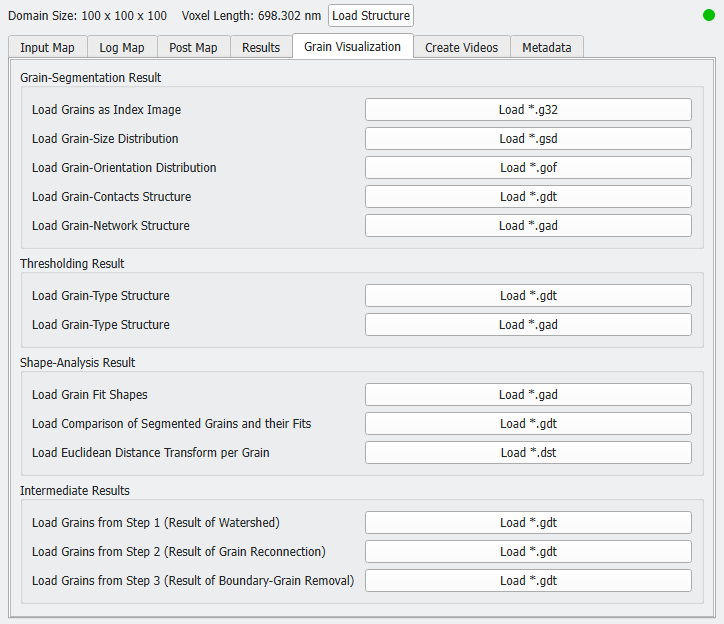Click the Load Grains from Step 2 label
Viewport: 724px width, 624px height.
(x=179, y=552)
